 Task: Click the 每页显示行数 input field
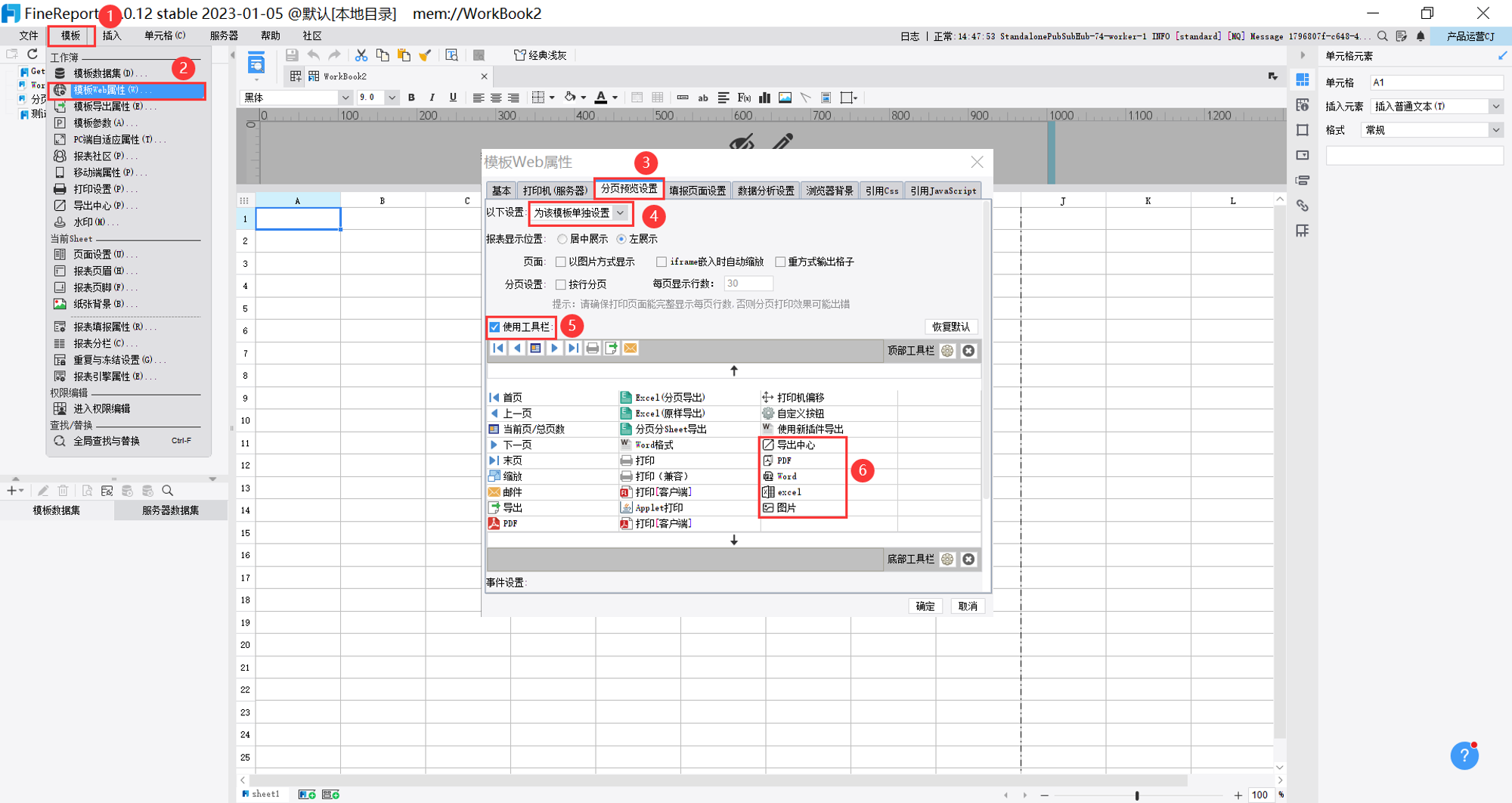tap(748, 284)
